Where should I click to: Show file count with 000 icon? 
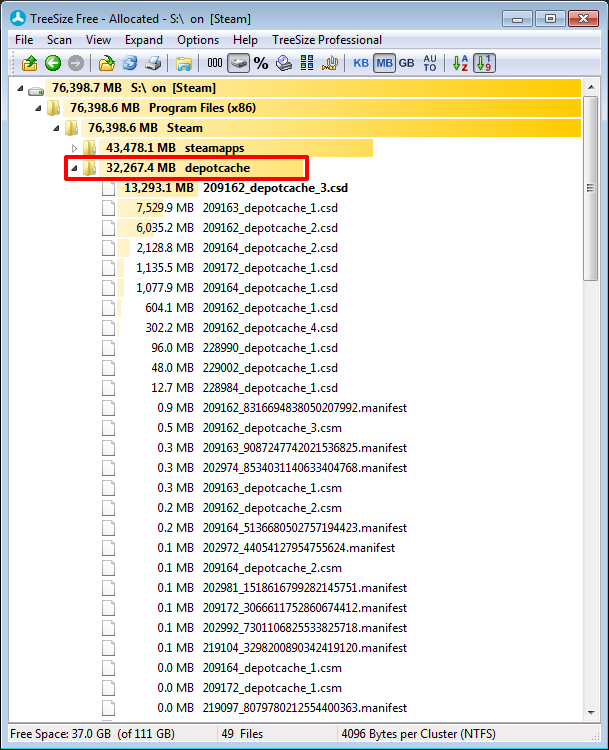click(x=215, y=63)
